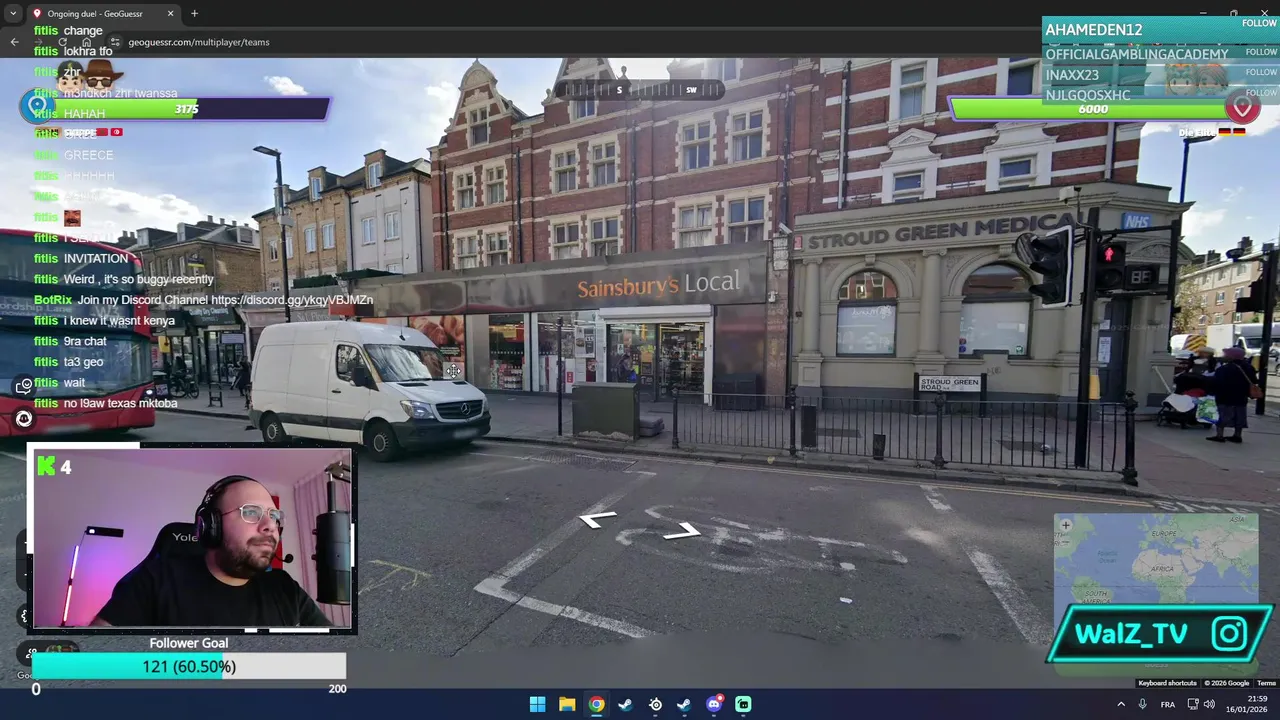
Task: Open the FRA language selector in the tray
Action: pos(1168,704)
